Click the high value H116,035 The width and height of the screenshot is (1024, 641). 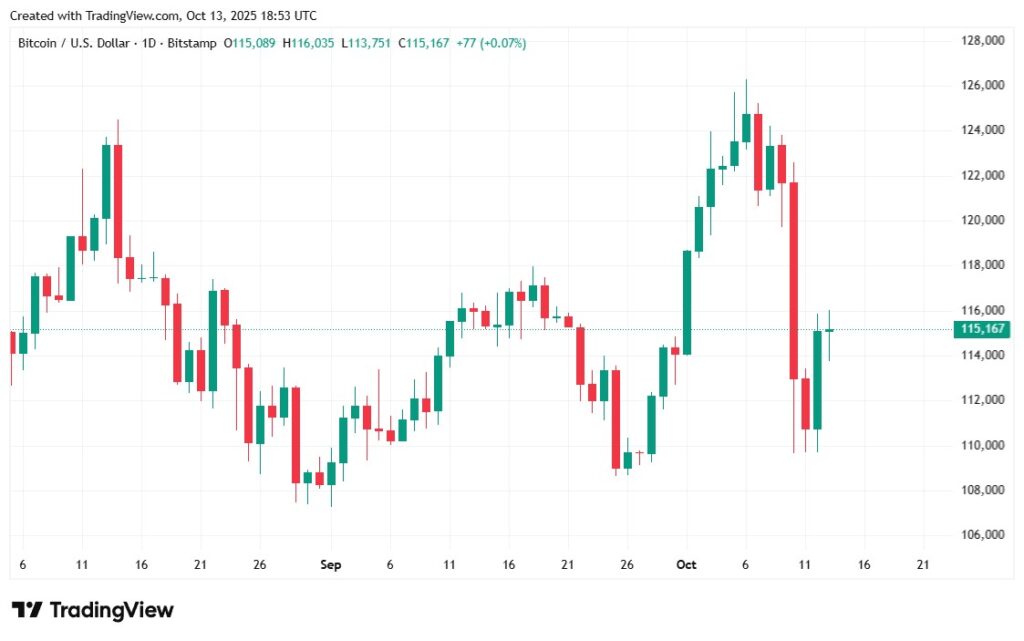point(310,43)
